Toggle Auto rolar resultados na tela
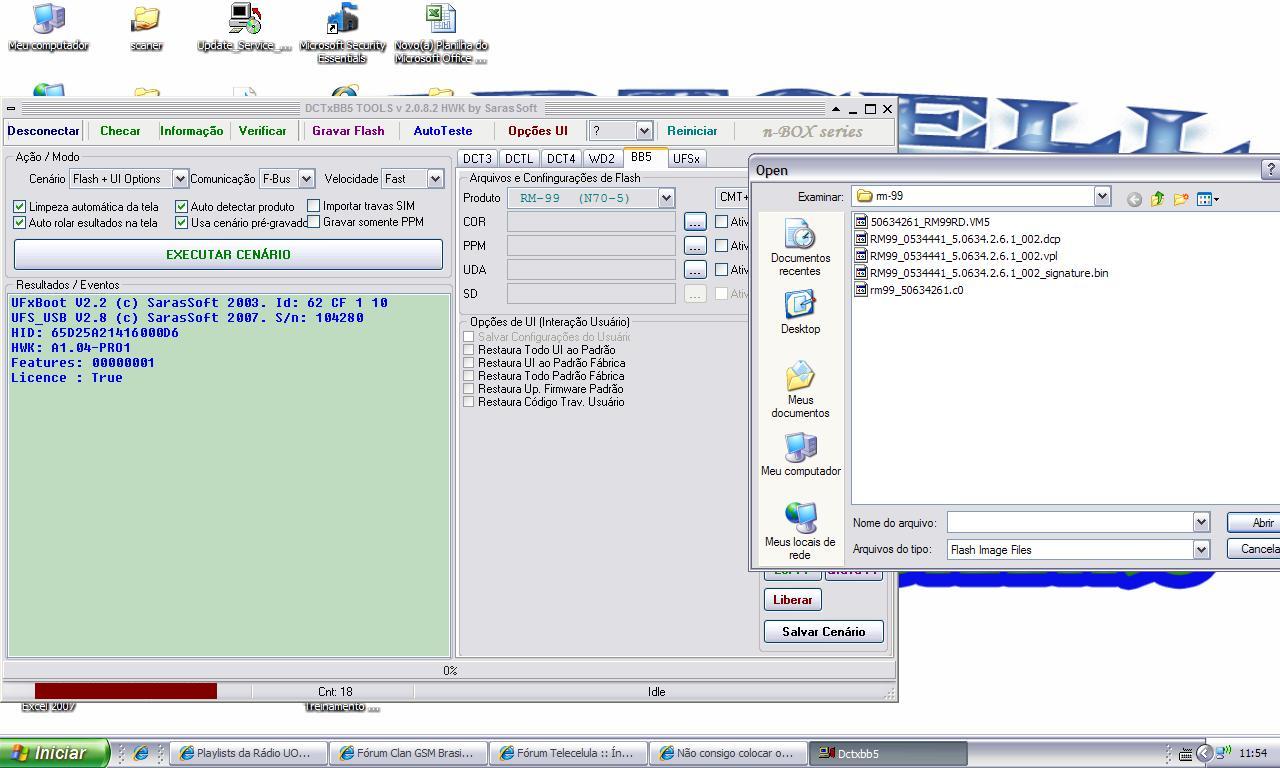 (x=19, y=222)
